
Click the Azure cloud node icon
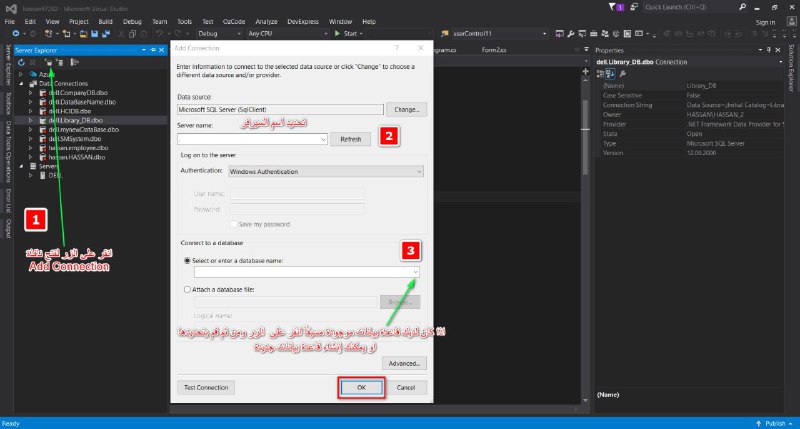(33, 74)
